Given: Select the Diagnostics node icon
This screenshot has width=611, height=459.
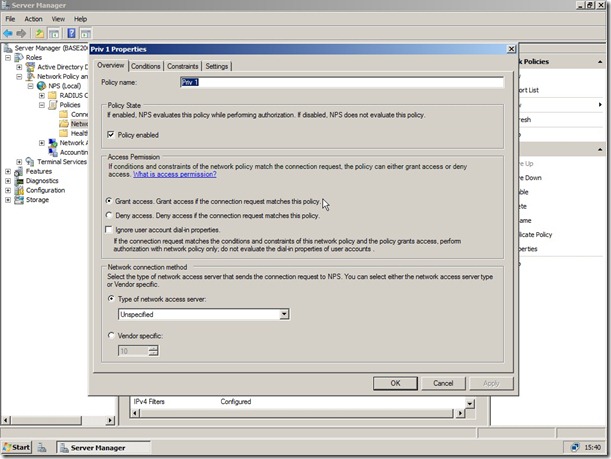Looking at the screenshot, I should 19,181.
